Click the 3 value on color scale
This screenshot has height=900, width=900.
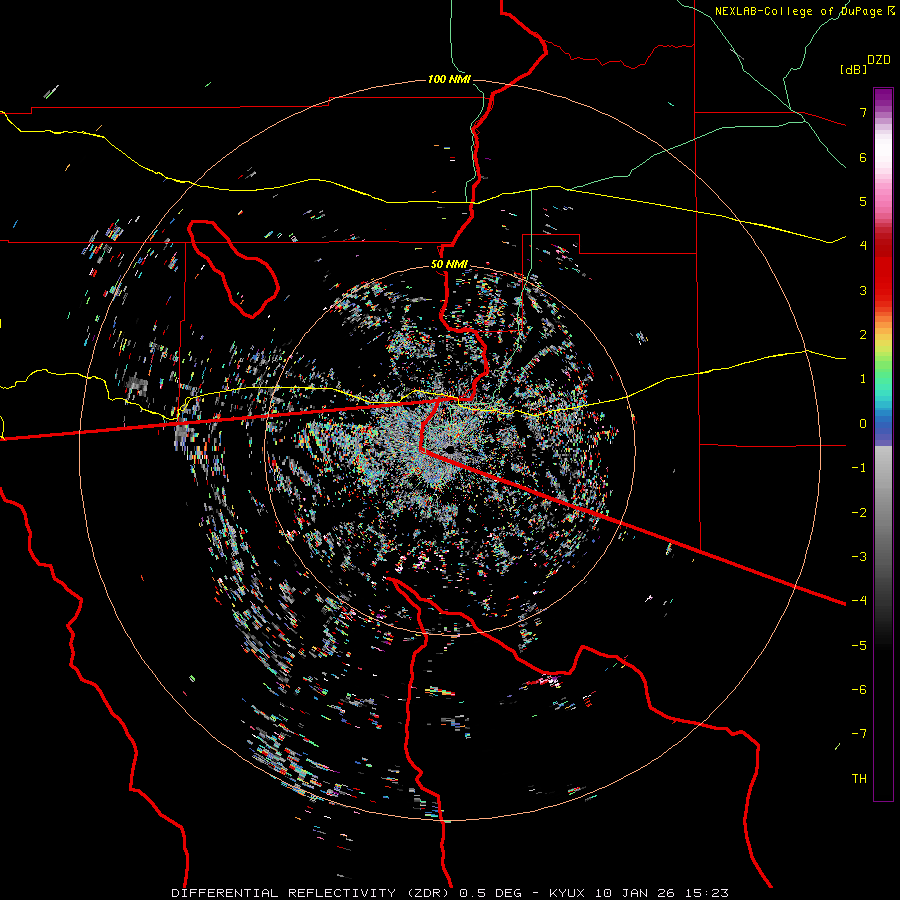pos(863,290)
